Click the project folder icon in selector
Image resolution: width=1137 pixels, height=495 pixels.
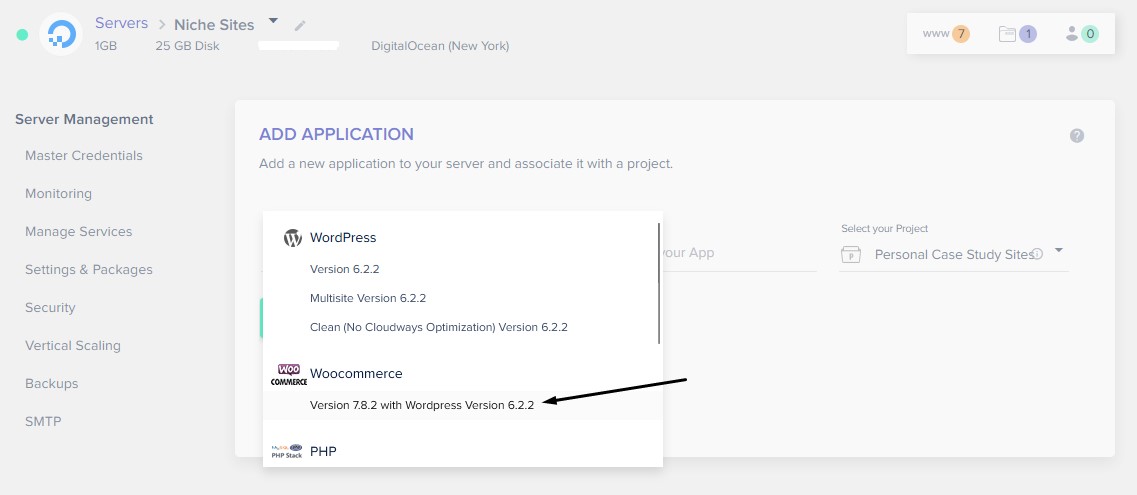[x=851, y=254]
